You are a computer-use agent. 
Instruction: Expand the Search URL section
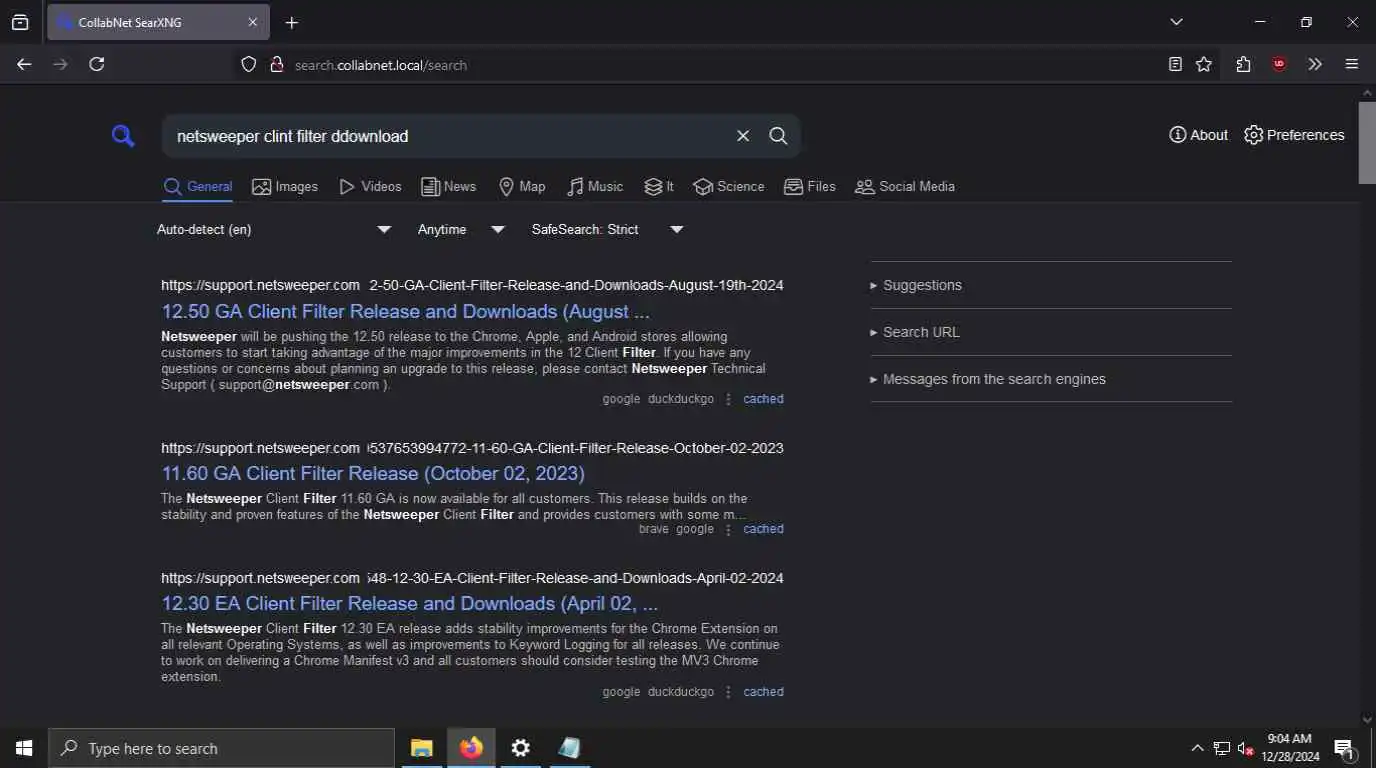1051,332
